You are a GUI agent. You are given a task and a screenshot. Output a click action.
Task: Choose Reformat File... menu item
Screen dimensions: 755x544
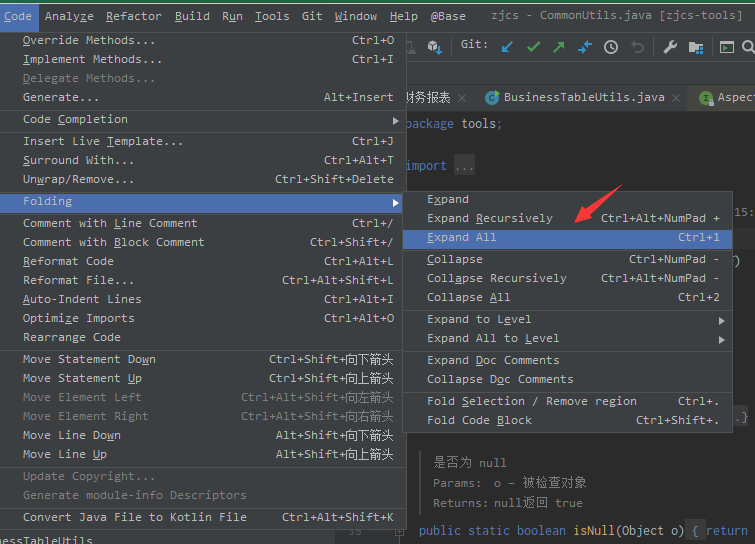pyautogui.click(x=202, y=280)
